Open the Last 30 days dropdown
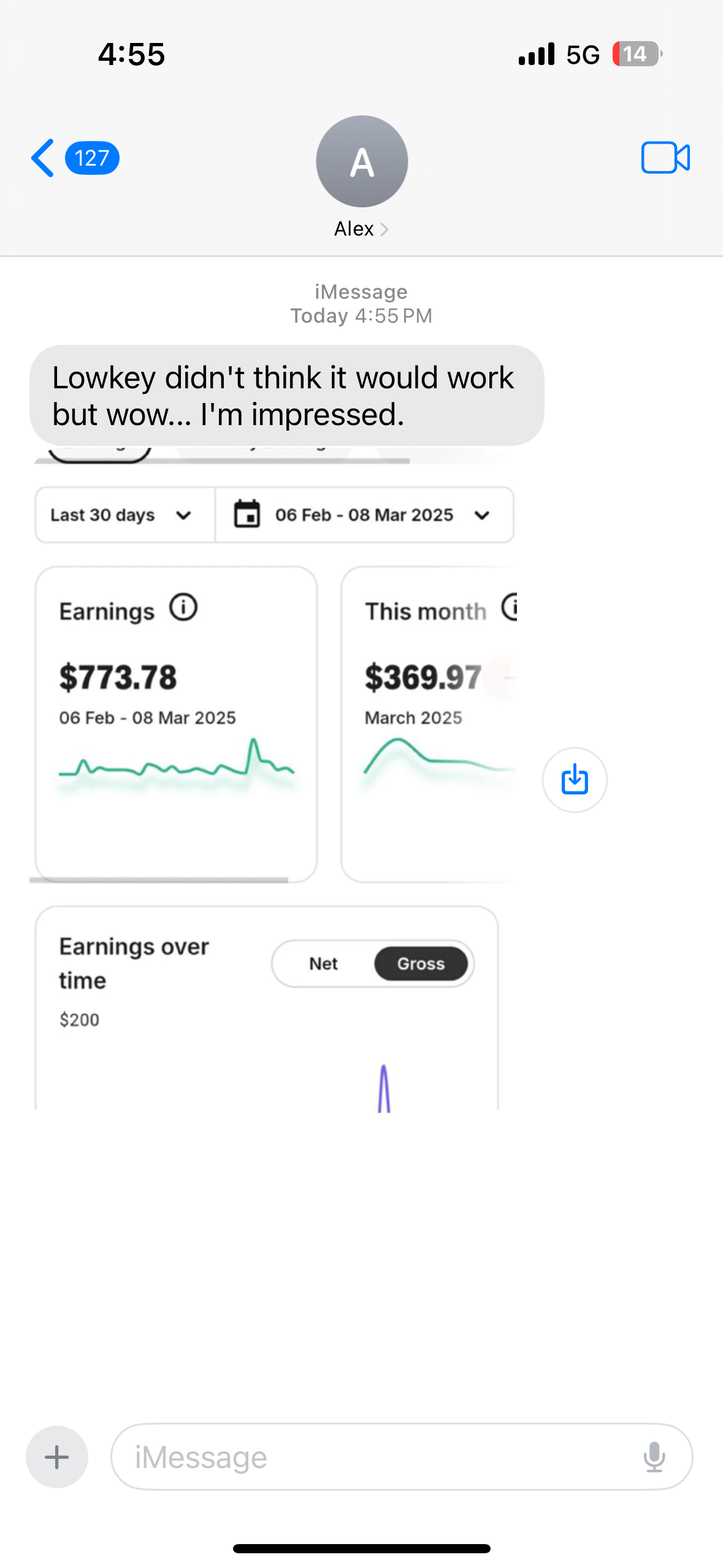The width and height of the screenshot is (723, 1568). tap(123, 515)
